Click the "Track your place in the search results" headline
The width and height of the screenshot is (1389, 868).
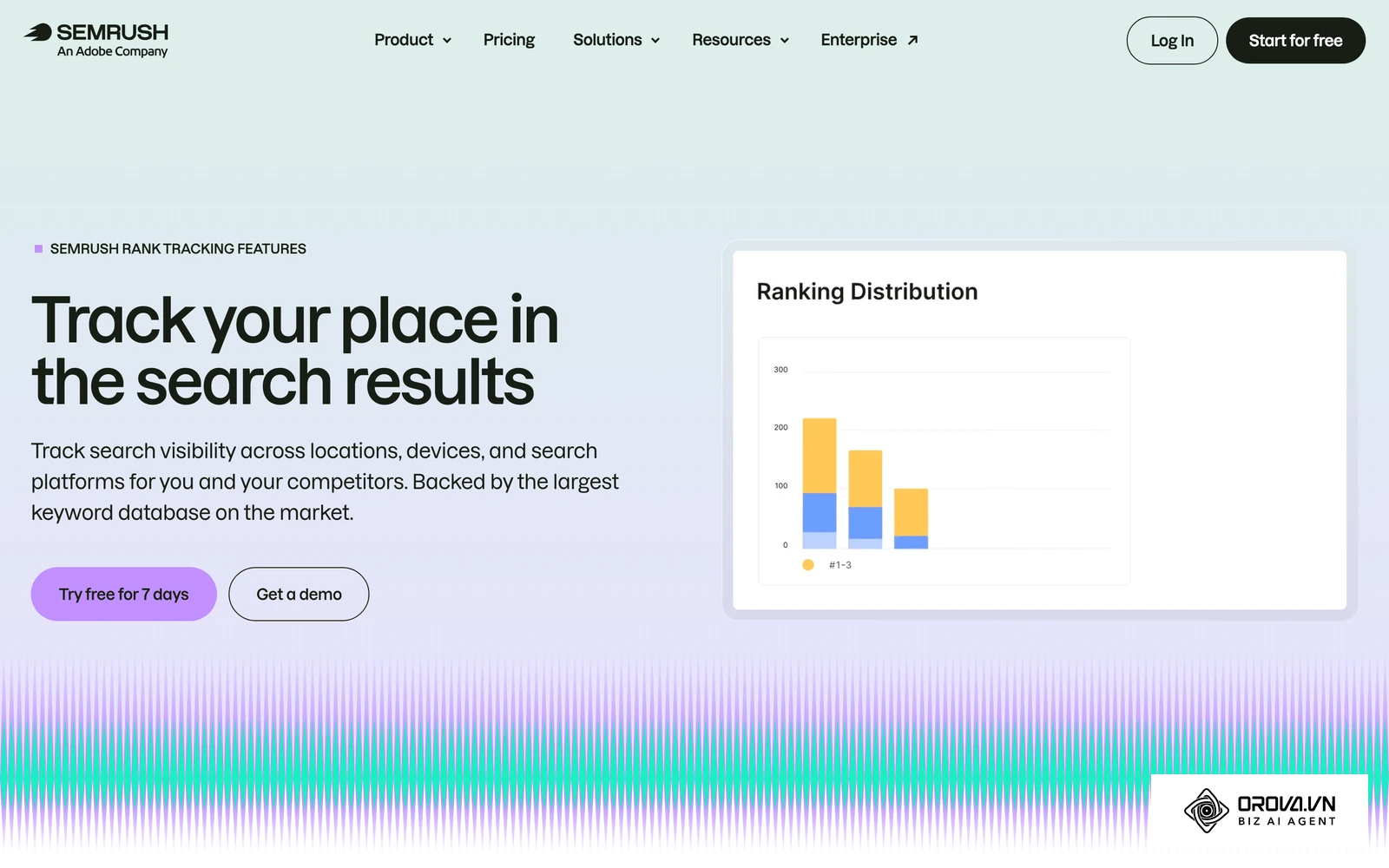pyautogui.click(x=295, y=351)
